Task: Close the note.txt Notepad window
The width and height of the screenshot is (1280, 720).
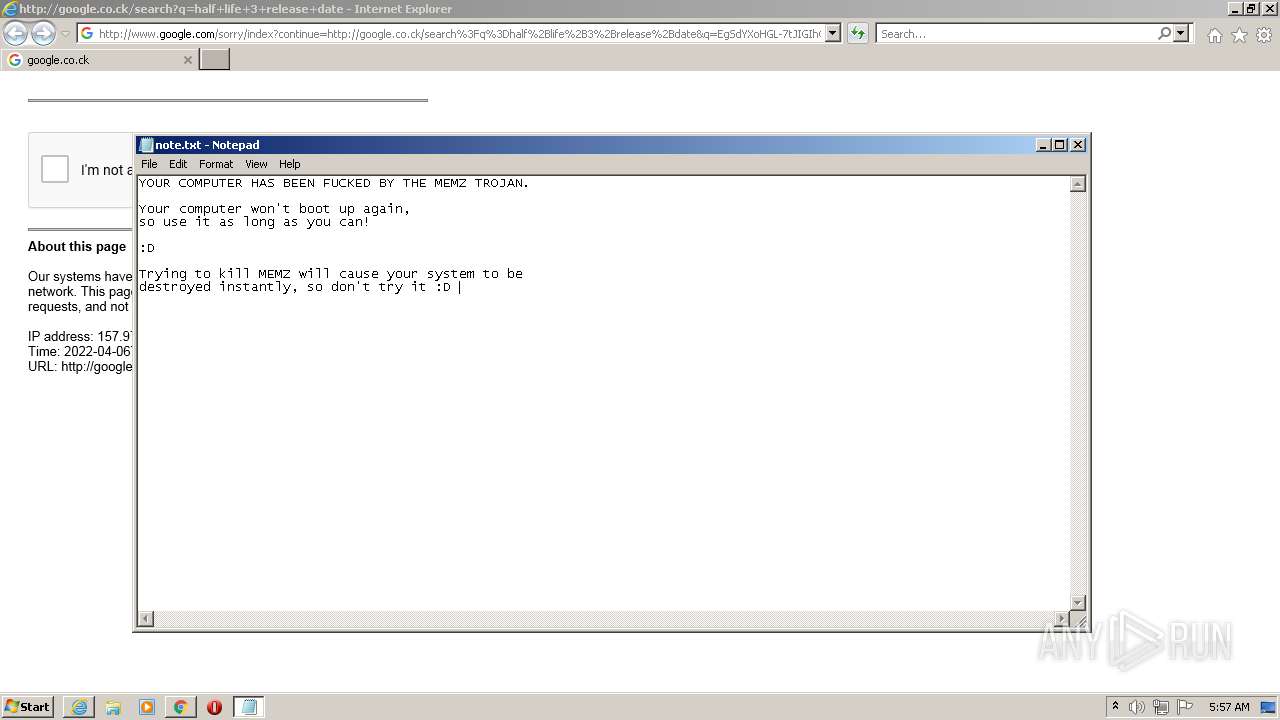Action: click(x=1078, y=145)
